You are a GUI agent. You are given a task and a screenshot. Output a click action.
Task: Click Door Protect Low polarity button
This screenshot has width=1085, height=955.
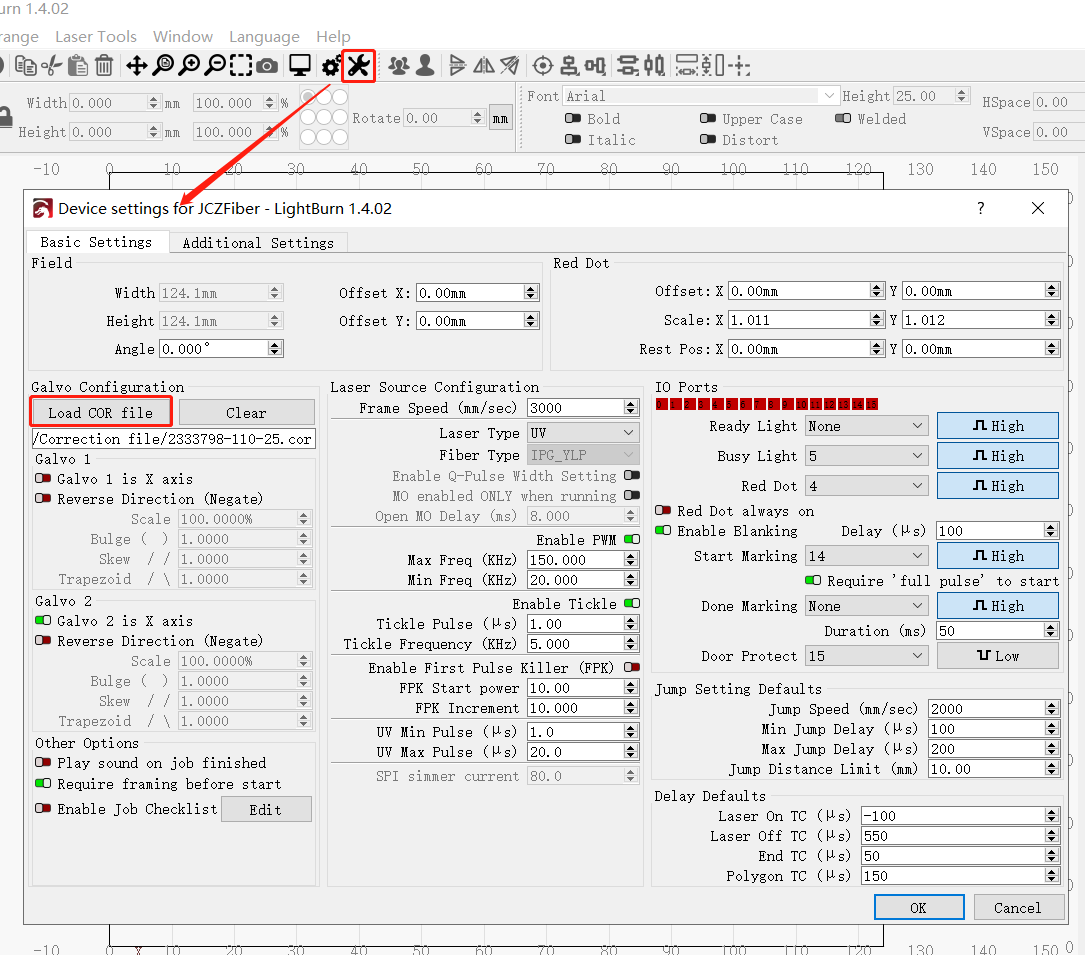998,656
